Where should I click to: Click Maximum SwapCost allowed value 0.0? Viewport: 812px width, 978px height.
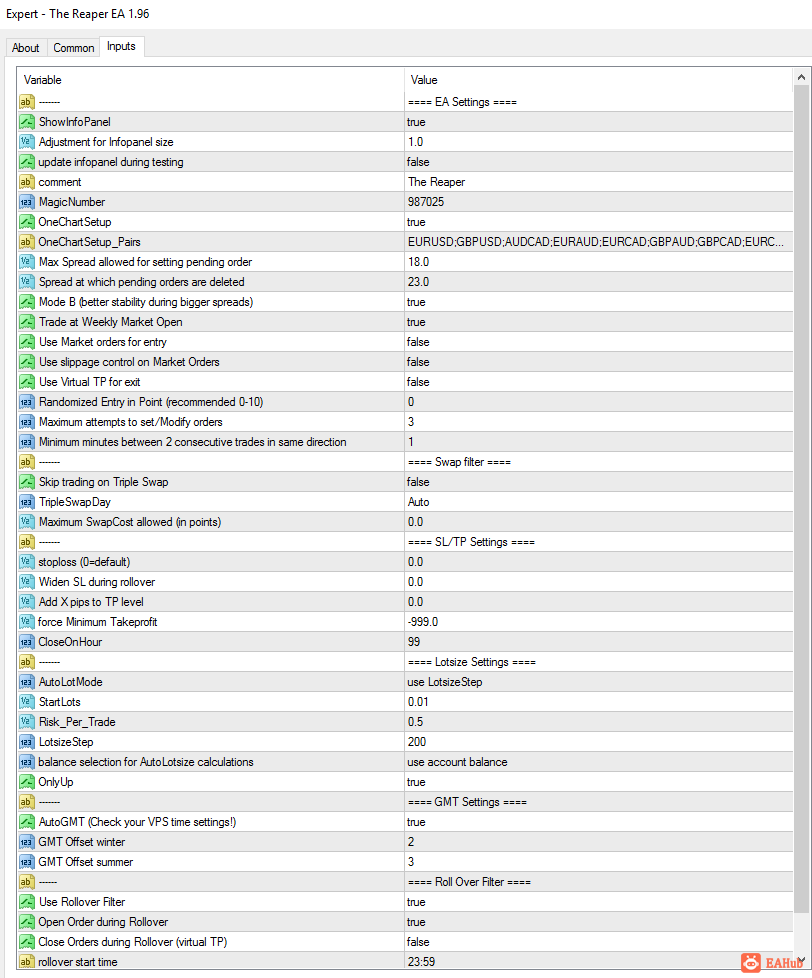point(415,521)
